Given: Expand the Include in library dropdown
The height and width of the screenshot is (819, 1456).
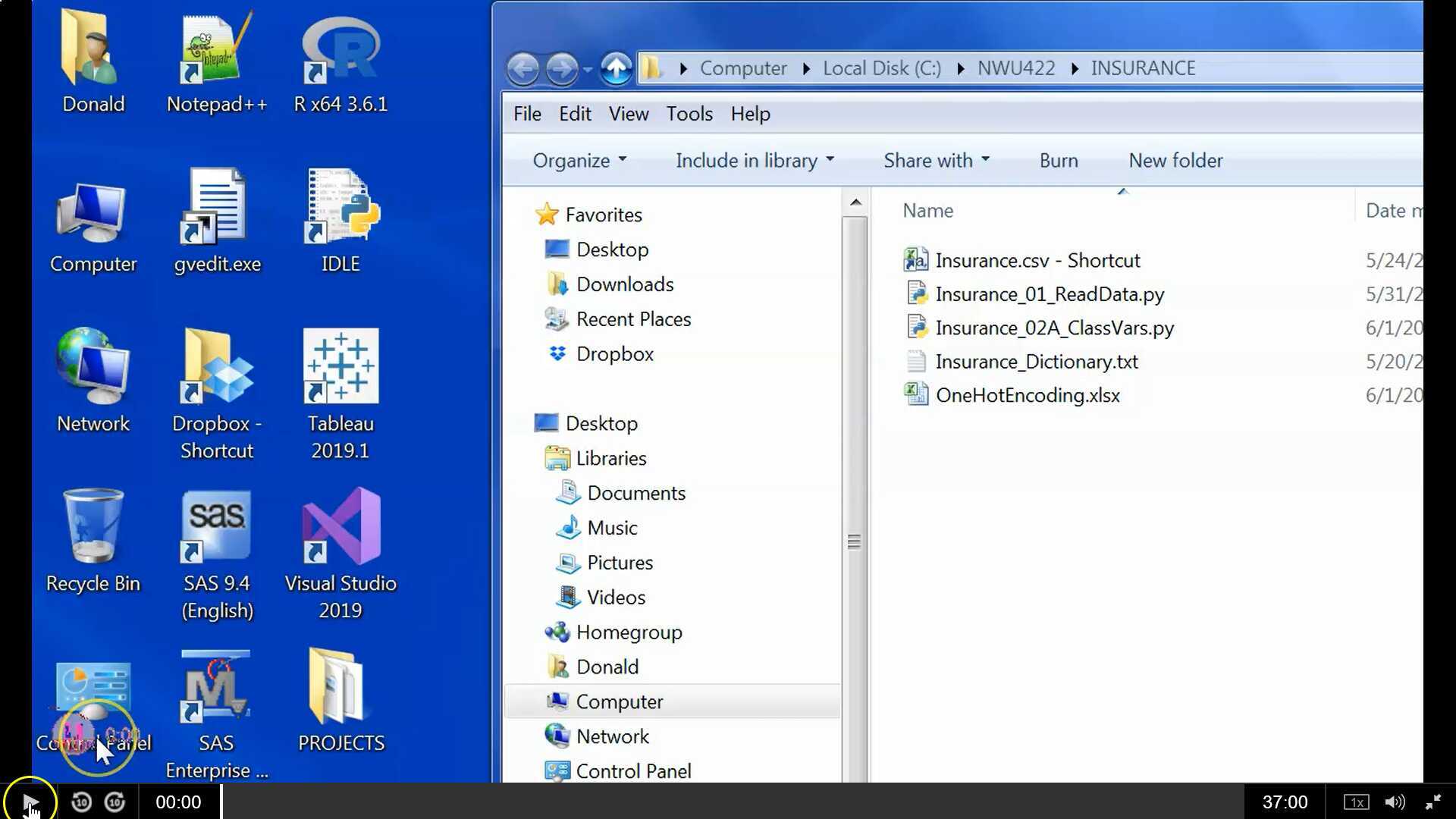Looking at the screenshot, I should (x=755, y=161).
